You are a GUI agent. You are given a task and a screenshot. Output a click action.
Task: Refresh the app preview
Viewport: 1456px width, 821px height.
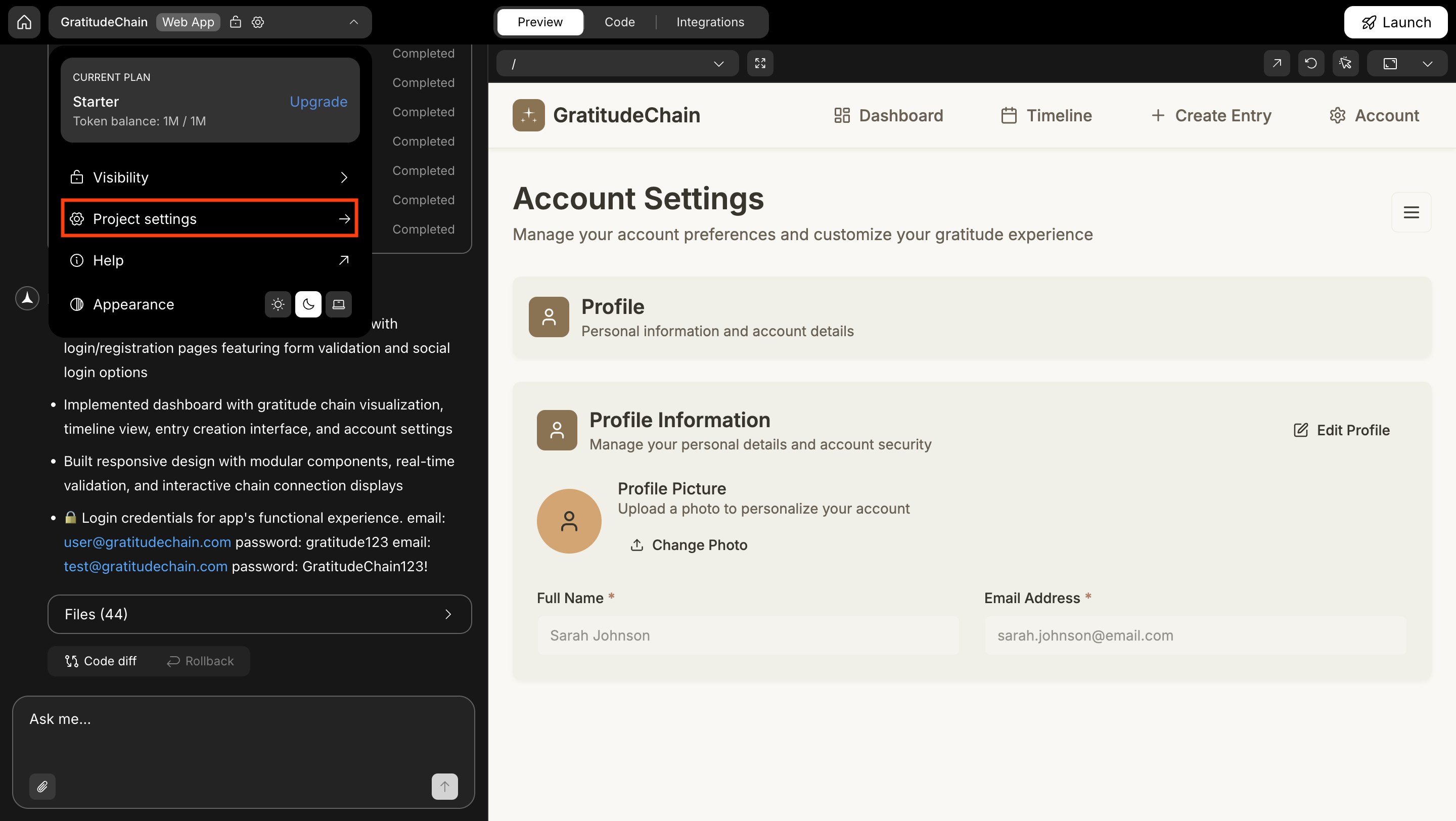click(1311, 63)
